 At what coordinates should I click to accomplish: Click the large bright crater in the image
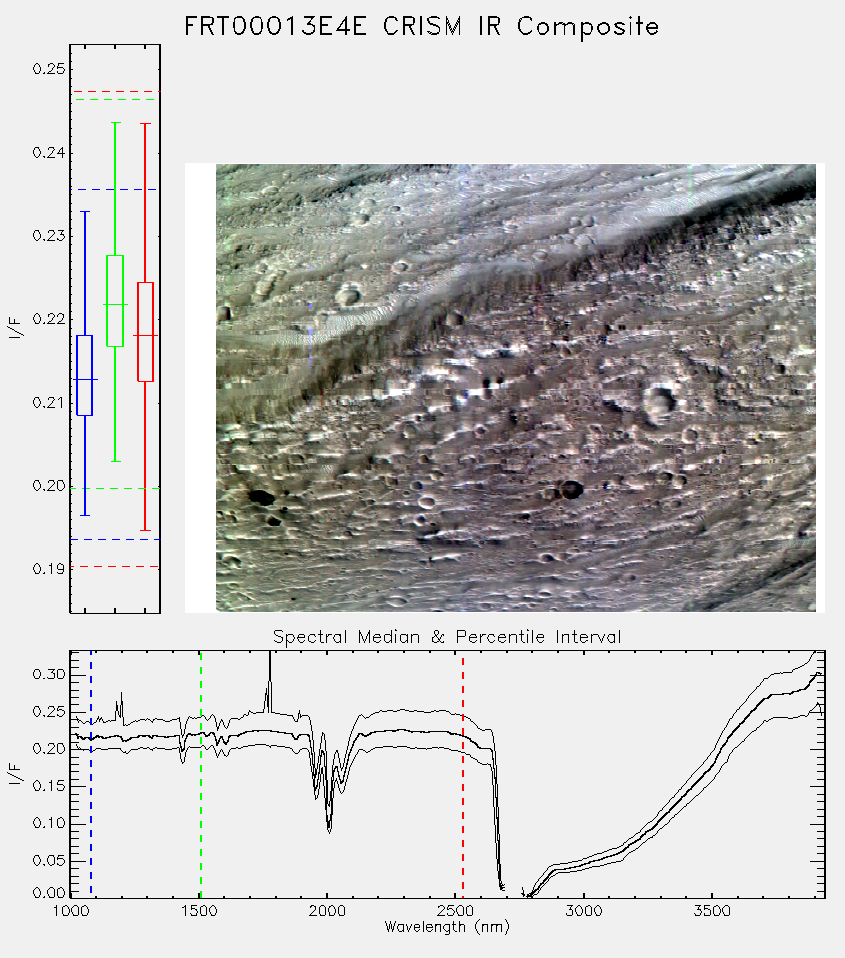[x=659, y=400]
